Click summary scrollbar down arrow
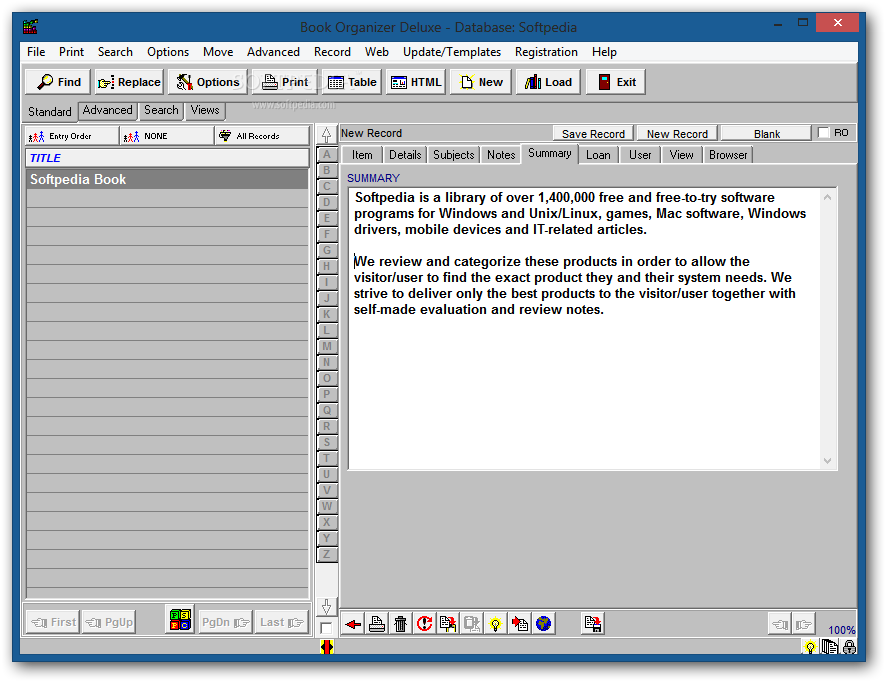 [x=827, y=461]
